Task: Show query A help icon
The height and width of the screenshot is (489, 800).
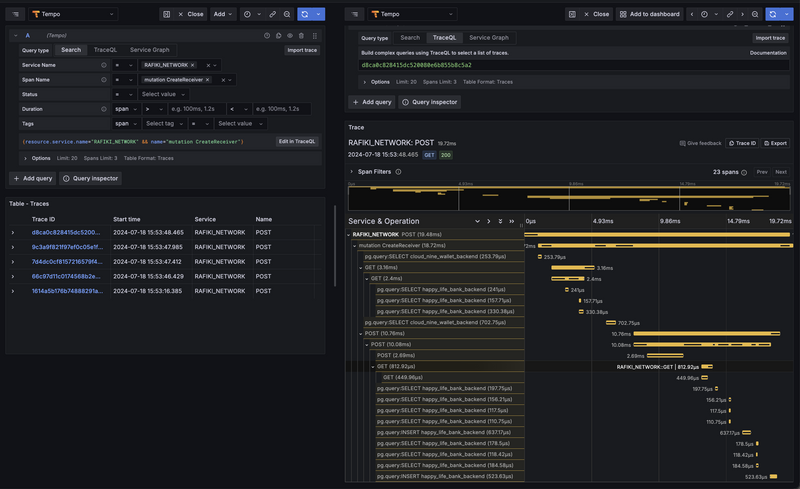Action: point(267,36)
